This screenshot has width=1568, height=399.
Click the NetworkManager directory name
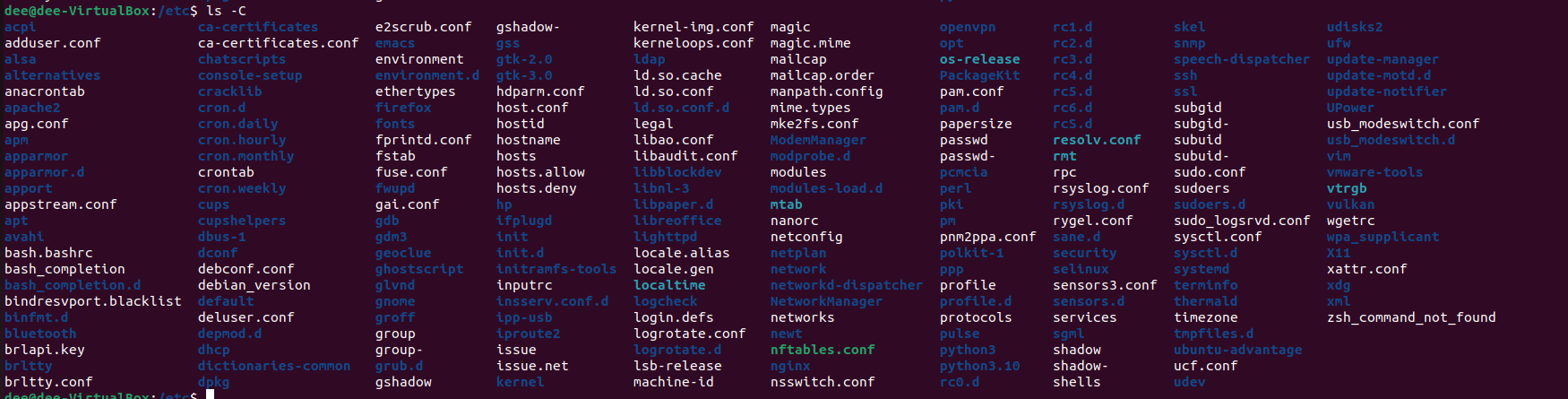pos(825,301)
